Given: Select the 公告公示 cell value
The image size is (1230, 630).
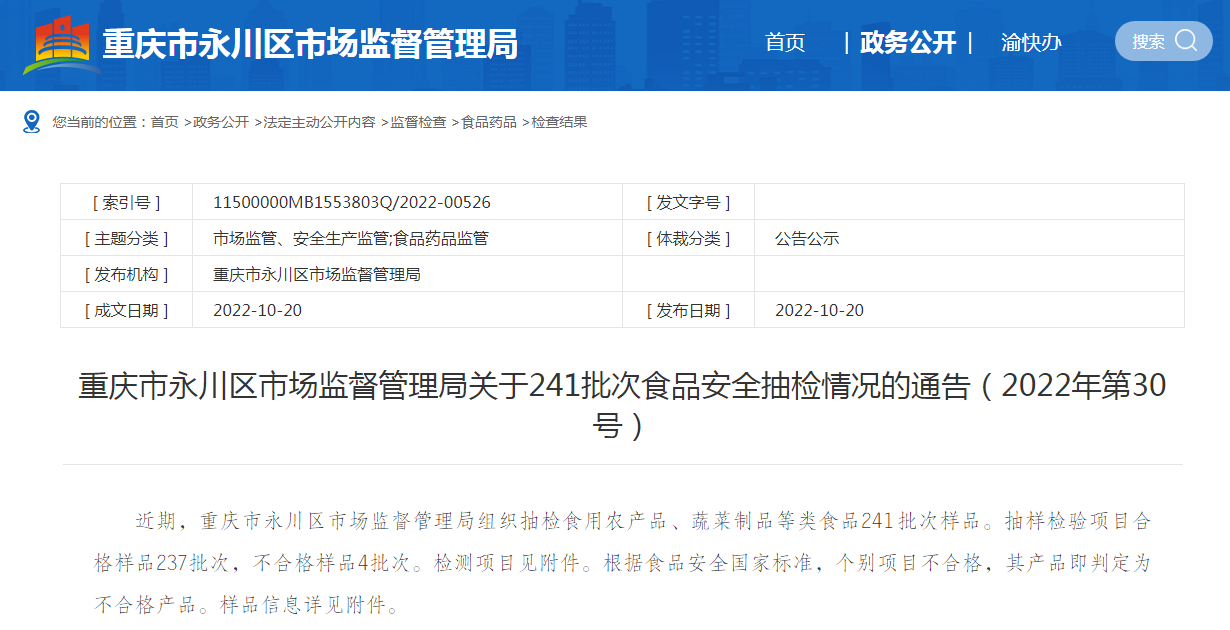Looking at the screenshot, I should (807, 238).
